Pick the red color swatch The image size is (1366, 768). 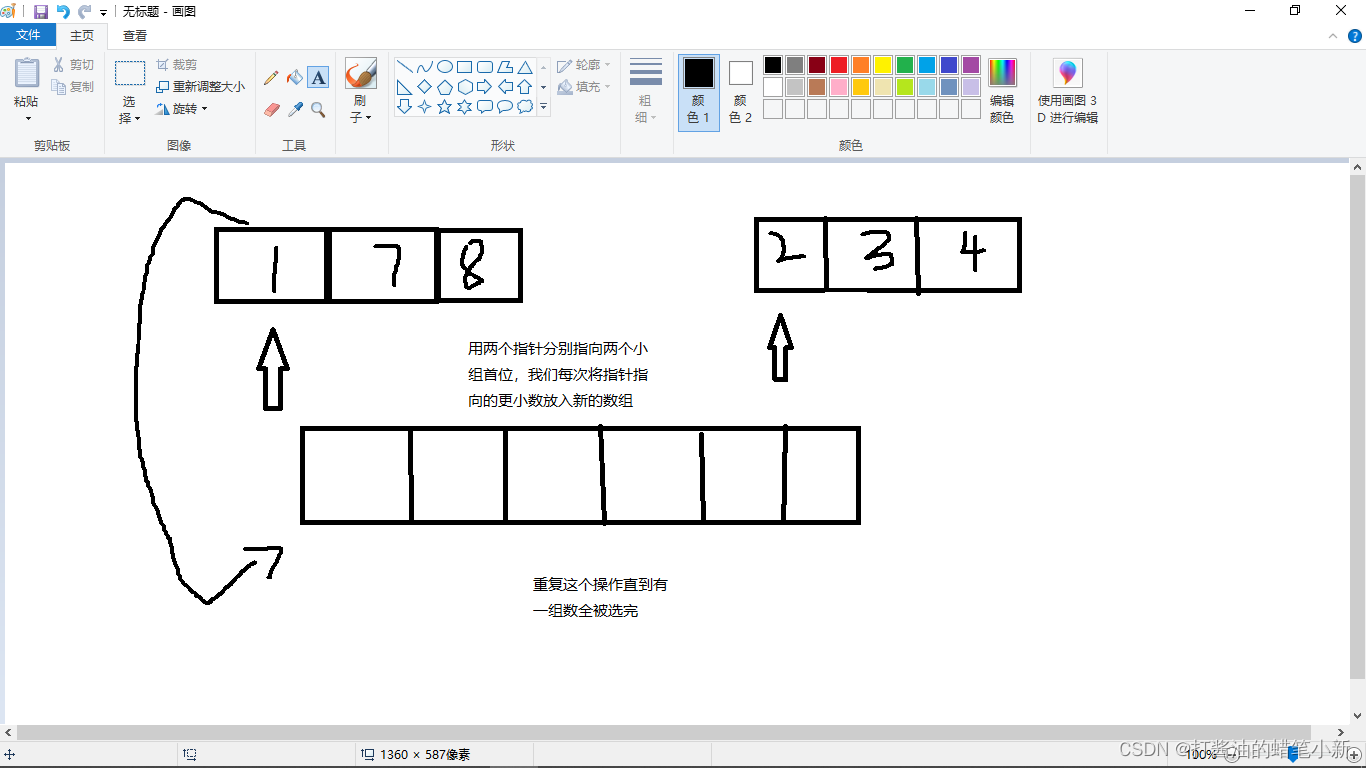click(839, 65)
